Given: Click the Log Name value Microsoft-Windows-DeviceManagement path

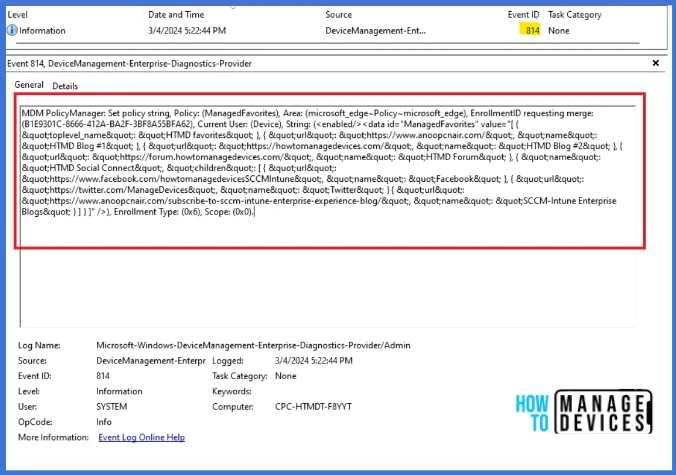Looking at the screenshot, I should (x=253, y=345).
